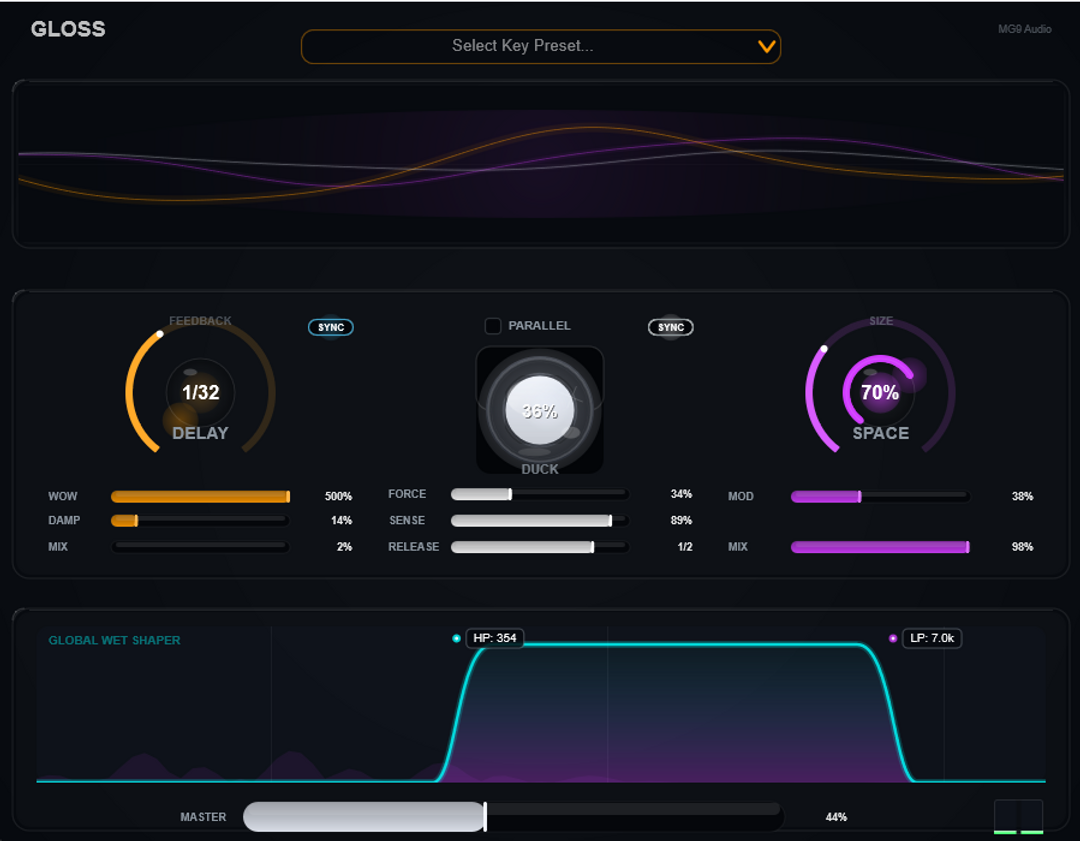
Task: Click the orange Feedback ring handle
Action: point(159,335)
